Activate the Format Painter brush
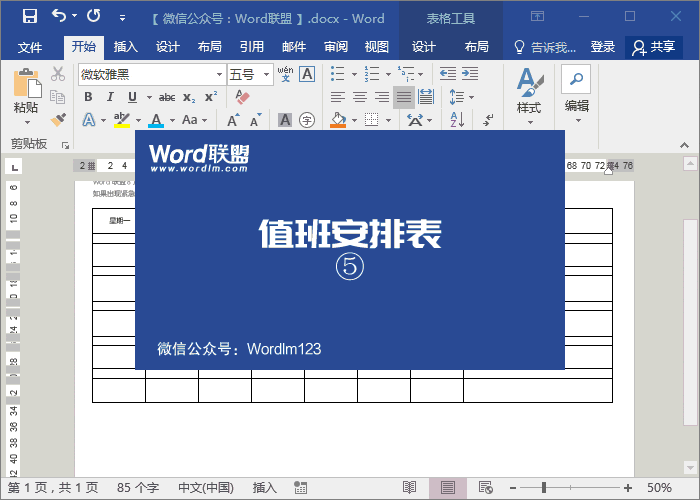700x500 pixels. [x=58, y=119]
